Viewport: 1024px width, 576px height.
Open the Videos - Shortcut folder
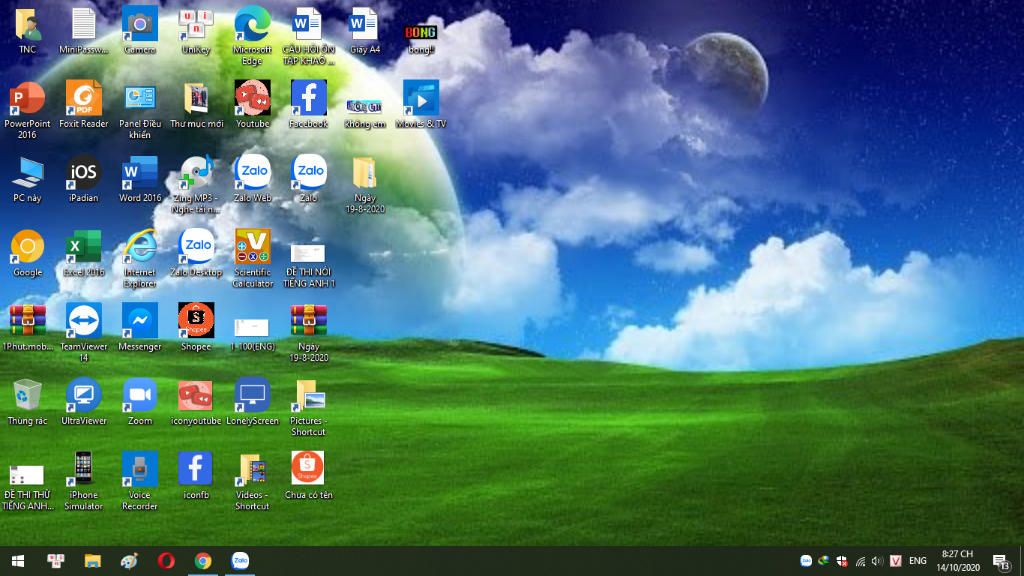[252, 470]
